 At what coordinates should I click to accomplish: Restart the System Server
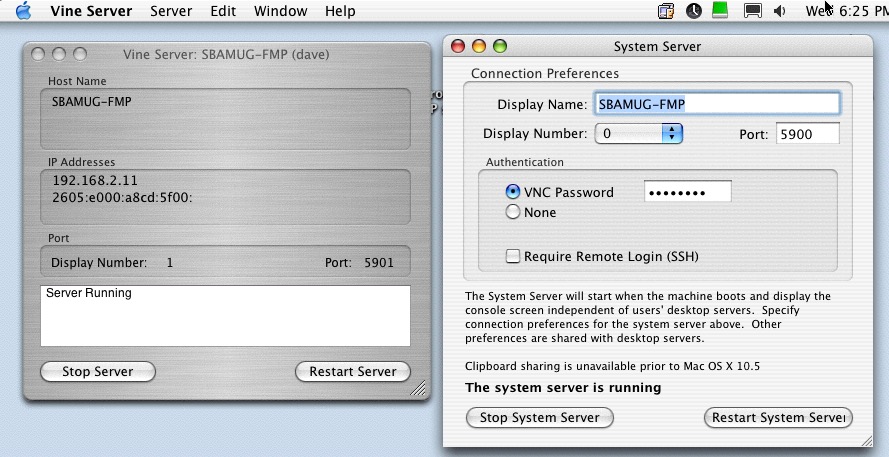point(778,417)
